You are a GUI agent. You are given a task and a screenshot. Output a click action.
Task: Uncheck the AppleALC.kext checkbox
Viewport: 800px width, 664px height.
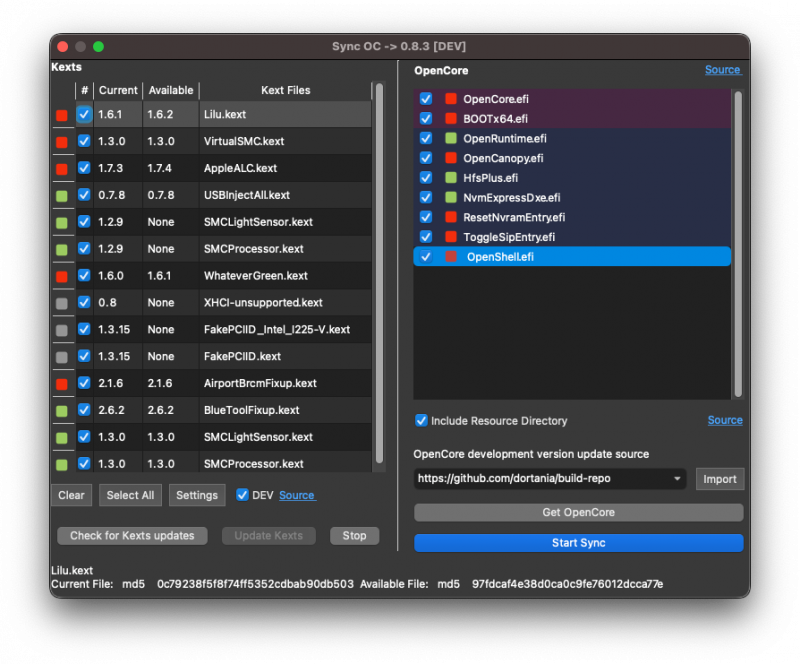pyautogui.click(x=84, y=168)
